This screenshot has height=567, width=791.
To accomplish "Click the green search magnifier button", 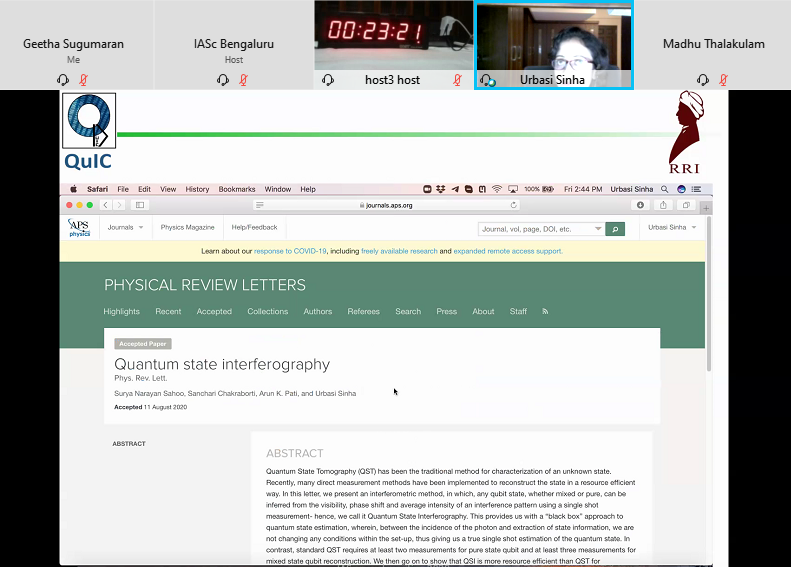I will (615, 229).
